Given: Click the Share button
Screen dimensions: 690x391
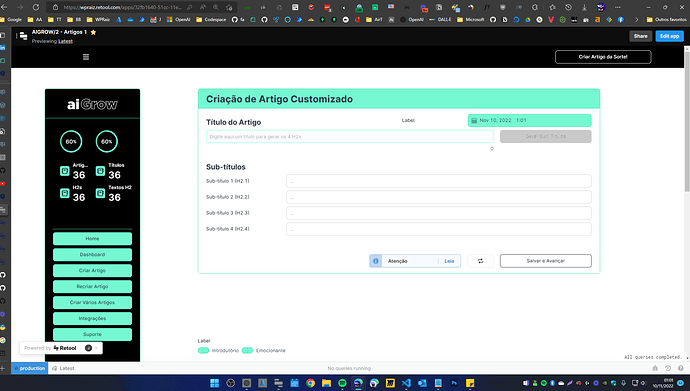Looking at the screenshot, I should click(640, 36).
